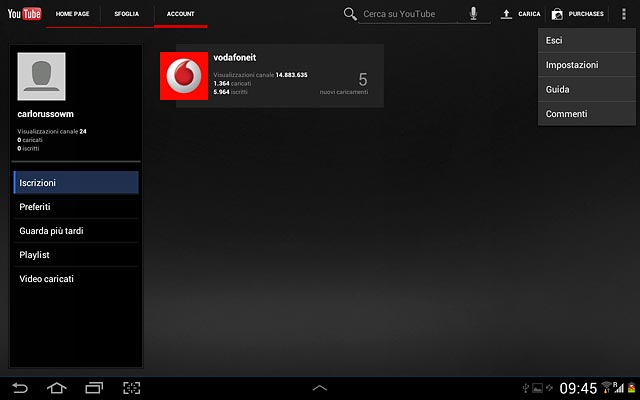The height and width of the screenshot is (400, 640).
Task: Open Impostazioni in the overflow menu
Action: coord(587,65)
